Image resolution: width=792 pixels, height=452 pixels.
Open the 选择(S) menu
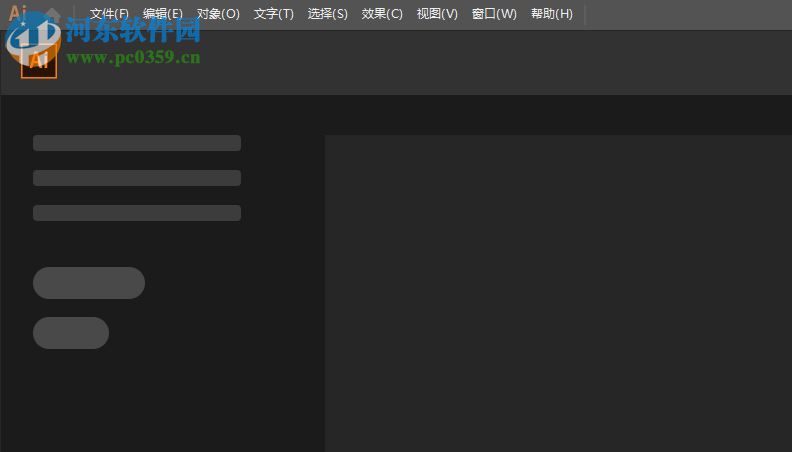click(328, 14)
